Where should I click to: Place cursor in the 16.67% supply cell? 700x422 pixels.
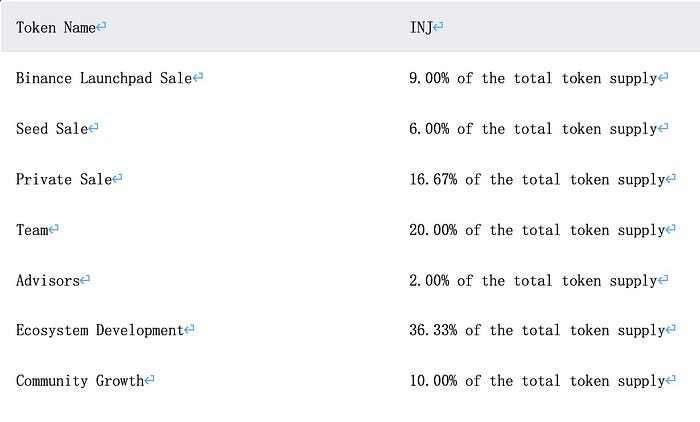[x=536, y=179]
